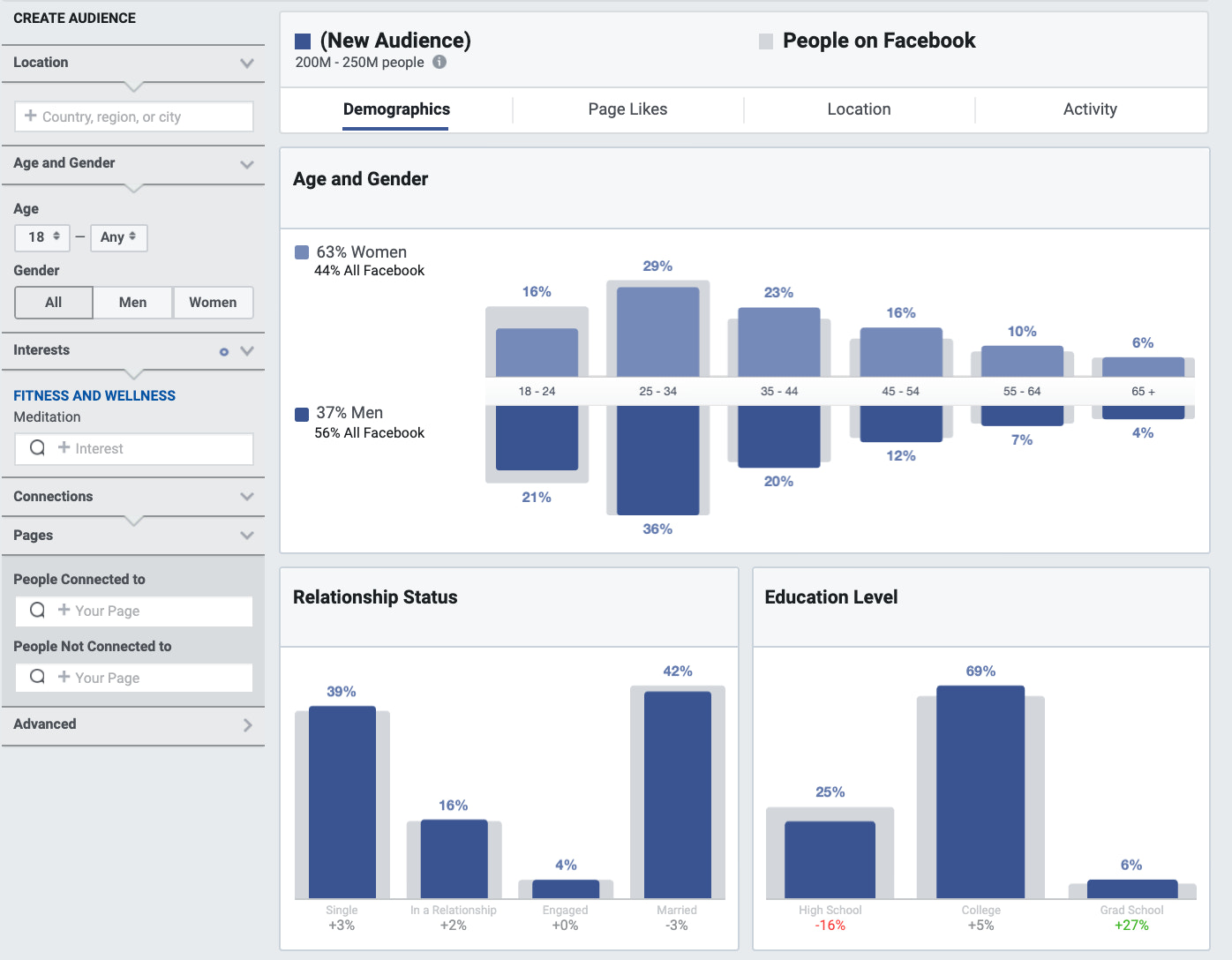This screenshot has width=1232, height=960.
Task: Click the active filter indicator beside Interests
Action: 223,350
